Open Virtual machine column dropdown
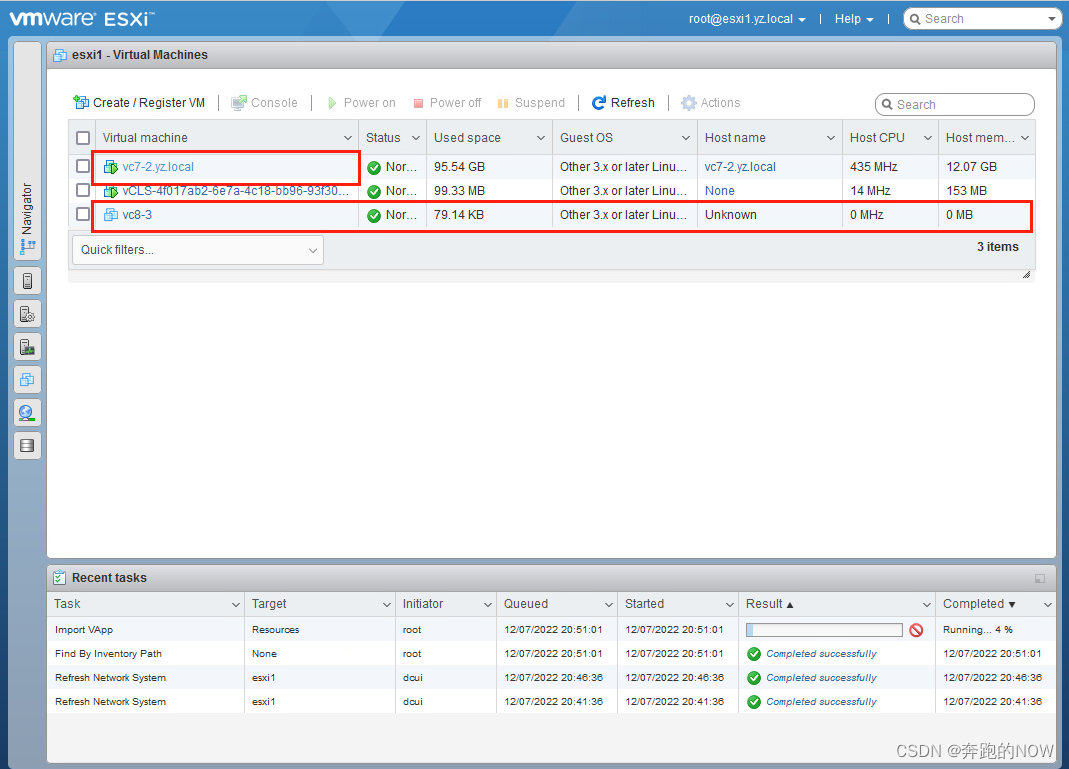Viewport: 1069px width, 769px height. 348,138
